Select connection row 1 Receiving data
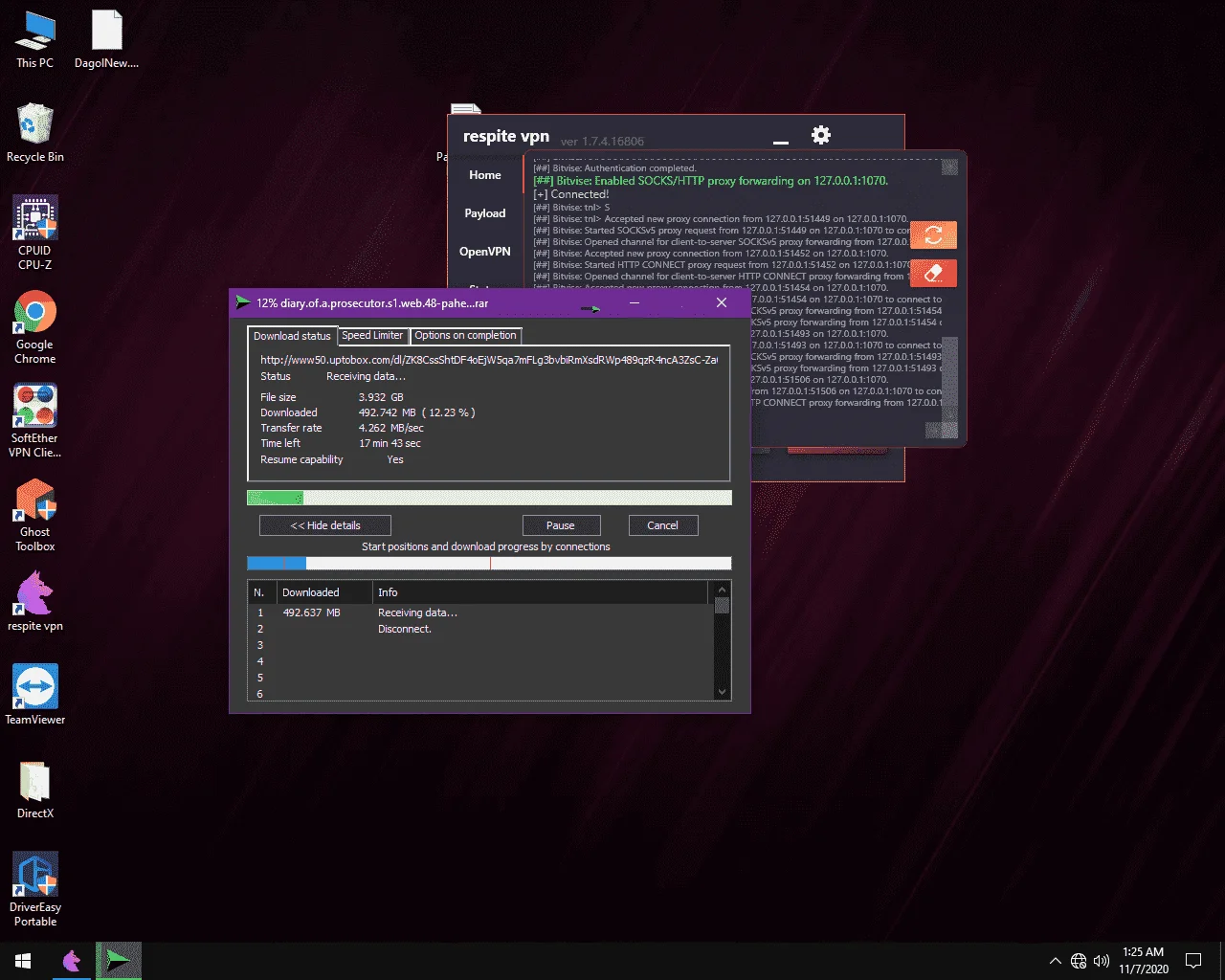 [x=481, y=612]
